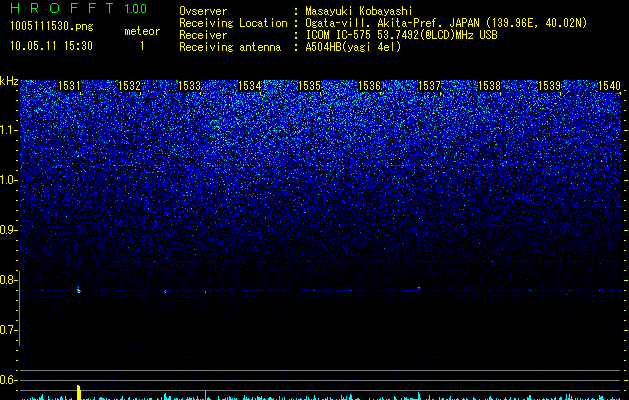Click the 1.1 kHz axis label
Screen dimensions: 629x400
(x=9, y=130)
